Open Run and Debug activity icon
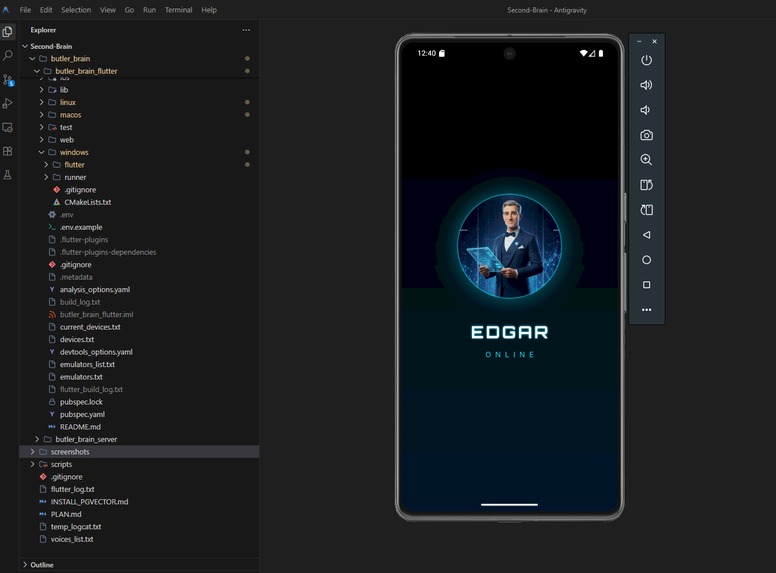Screen dimensions: 776x573 coord(7,103)
